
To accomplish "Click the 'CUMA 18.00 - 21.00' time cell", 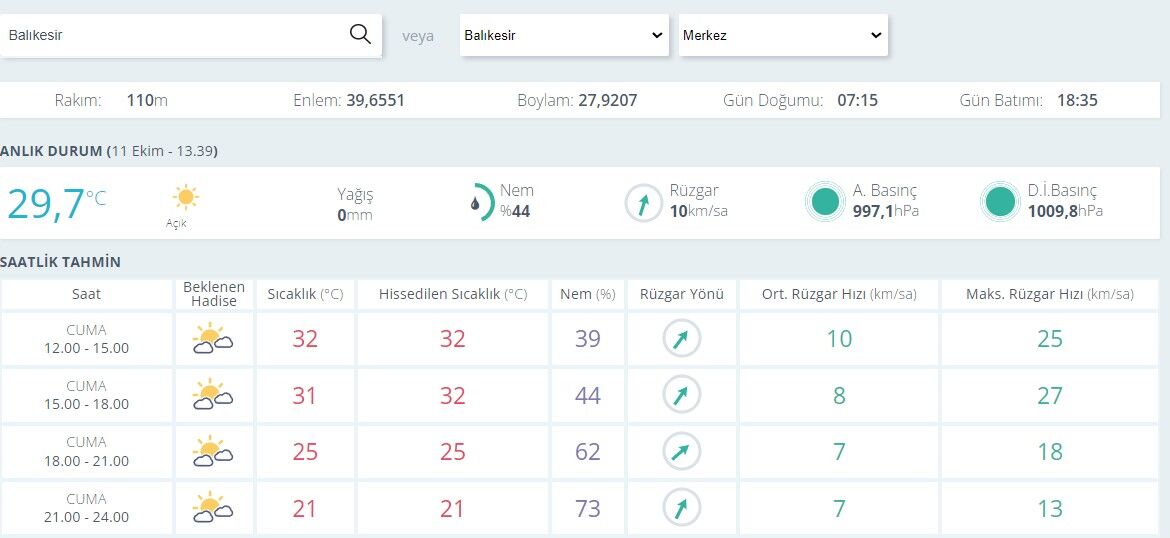I will pos(87,451).
